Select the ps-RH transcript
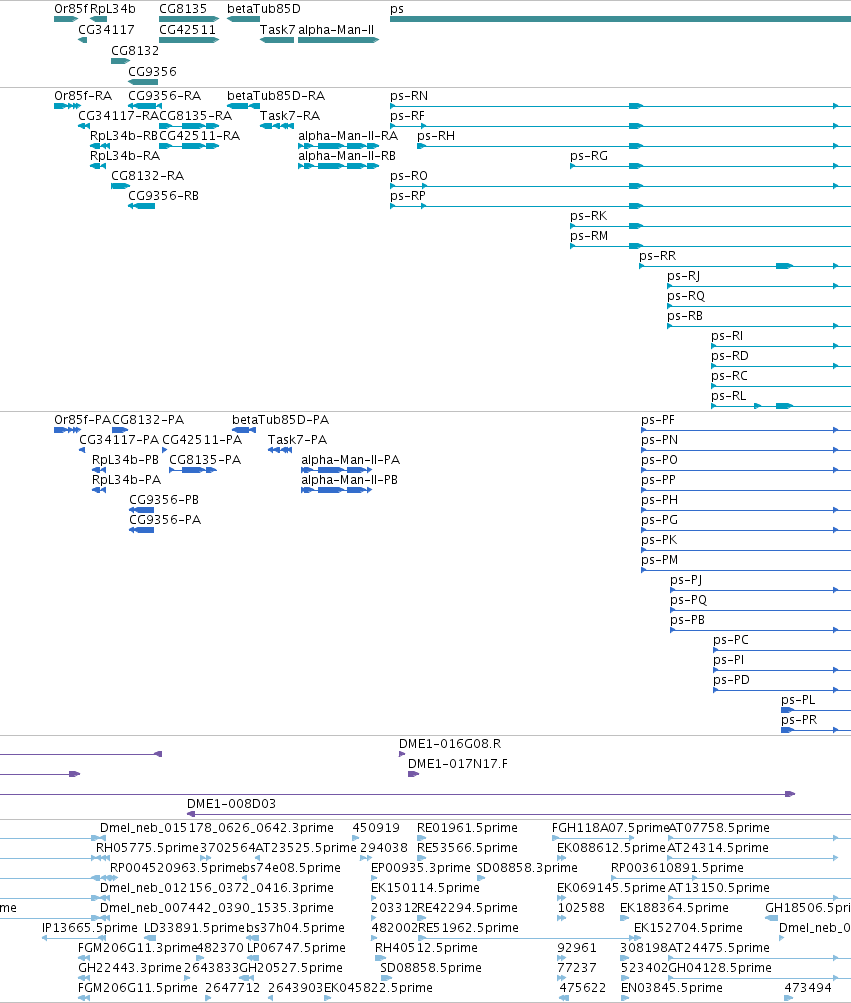 634,146
